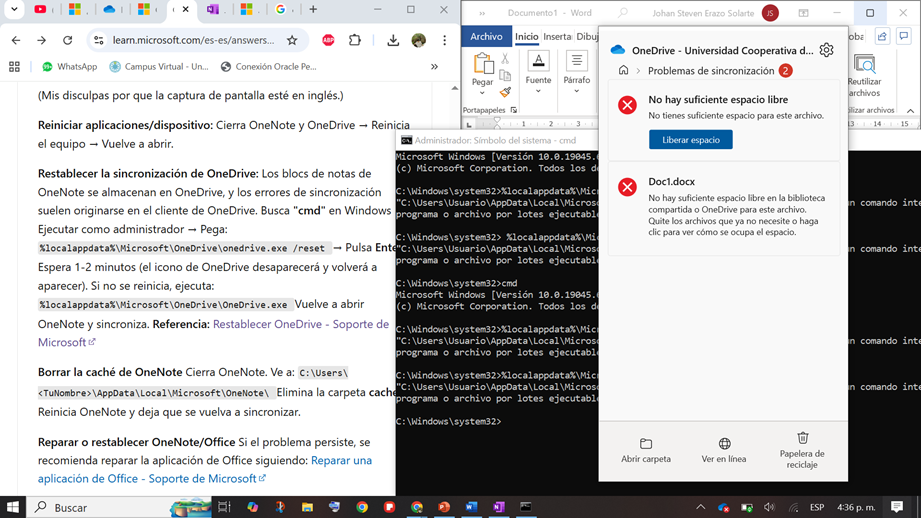
Task: Go forward in Chrome
Action: click(41, 40)
